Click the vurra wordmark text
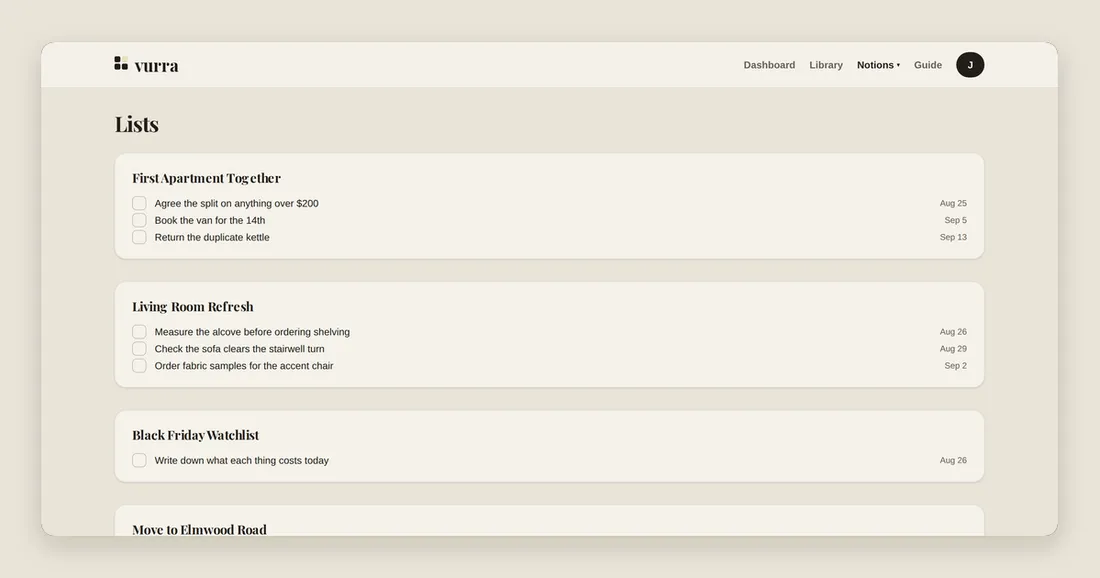The height and width of the screenshot is (578, 1100). click(156, 65)
